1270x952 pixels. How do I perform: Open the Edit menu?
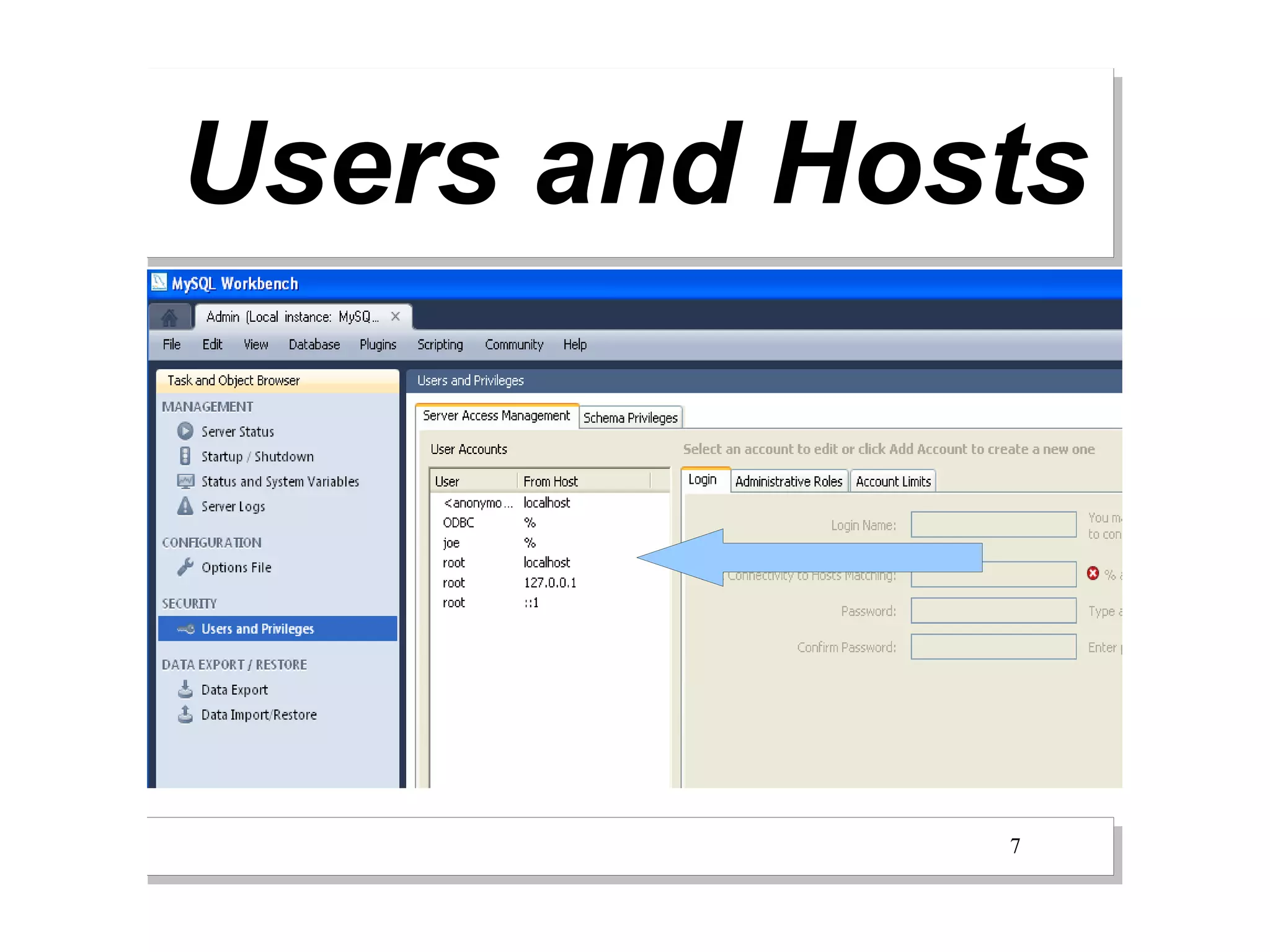(x=212, y=344)
